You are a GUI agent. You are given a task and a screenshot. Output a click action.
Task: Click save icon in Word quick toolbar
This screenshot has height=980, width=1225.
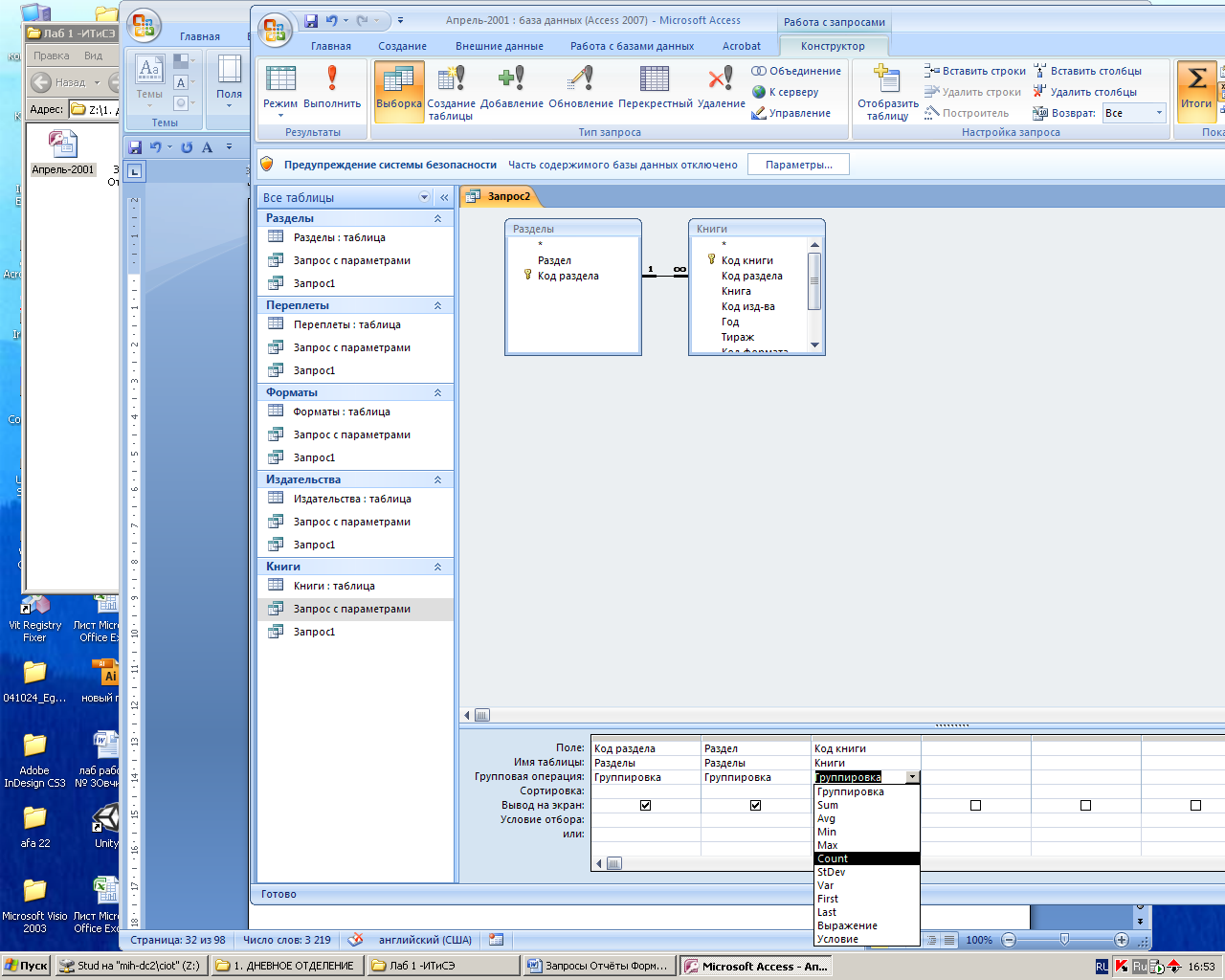(136, 146)
